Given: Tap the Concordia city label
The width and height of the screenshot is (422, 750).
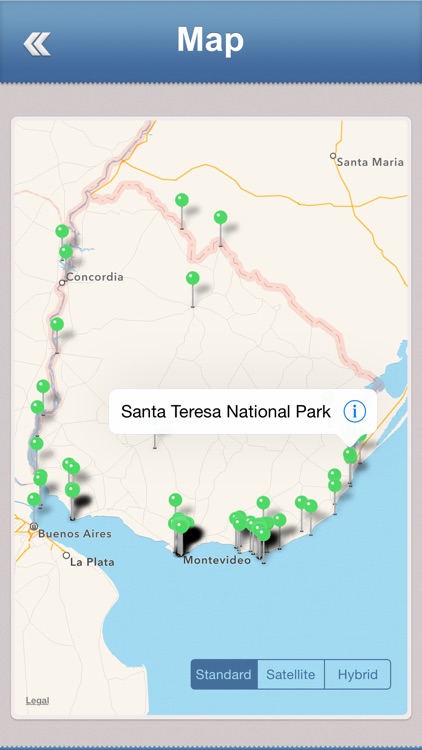Looking at the screenshot, I should click(95, 276).
